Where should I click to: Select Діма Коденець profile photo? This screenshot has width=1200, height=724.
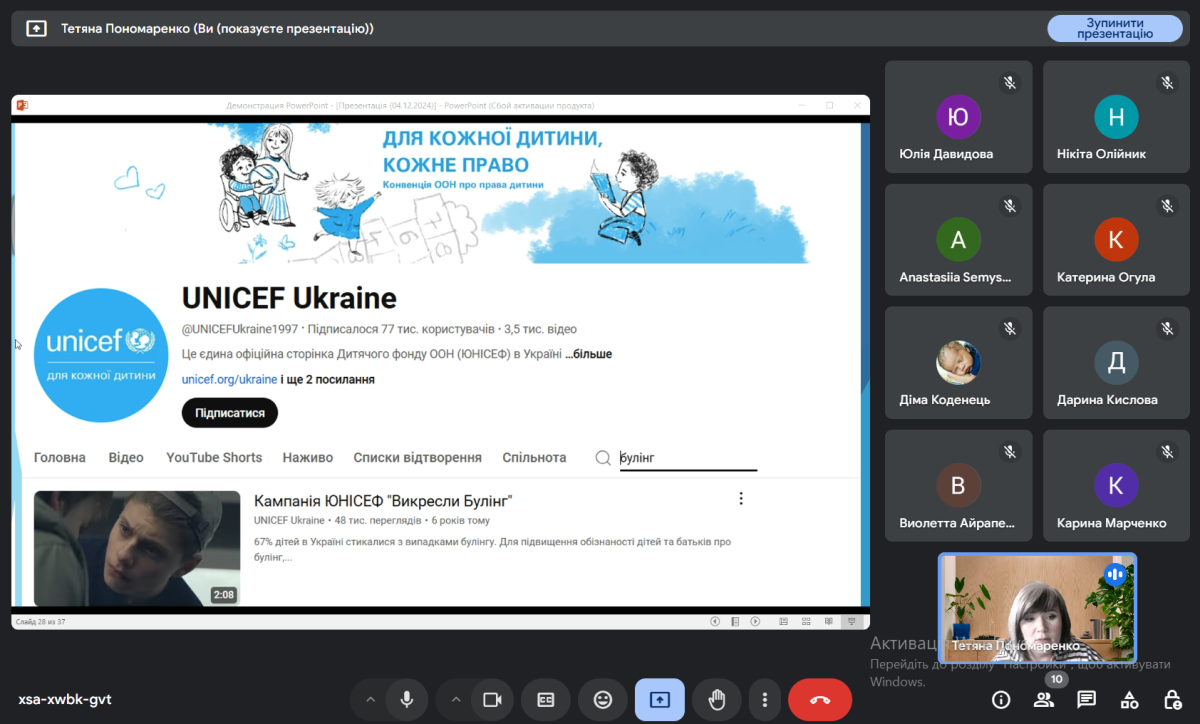958,363
